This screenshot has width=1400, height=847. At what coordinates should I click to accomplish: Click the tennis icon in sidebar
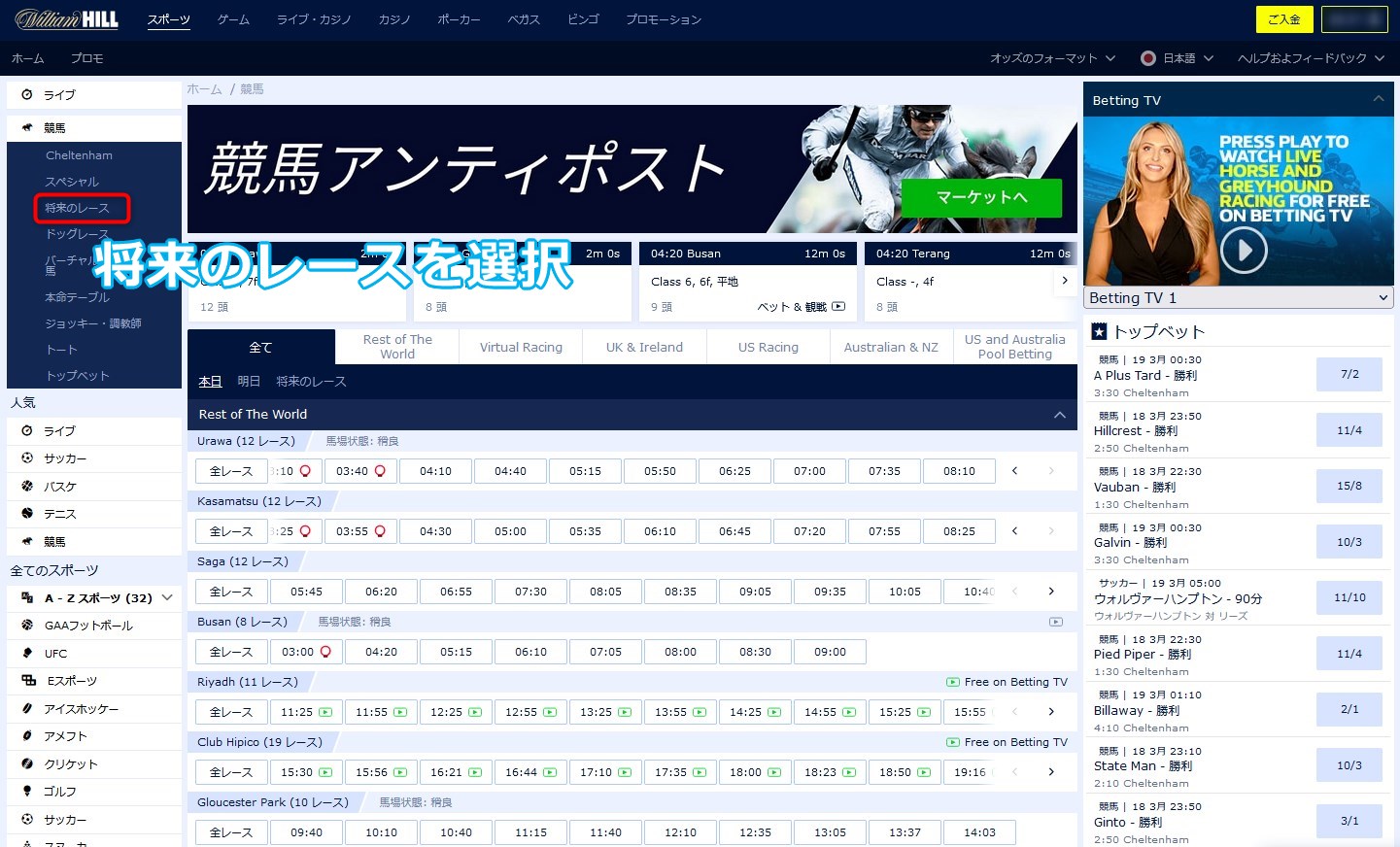27,514
